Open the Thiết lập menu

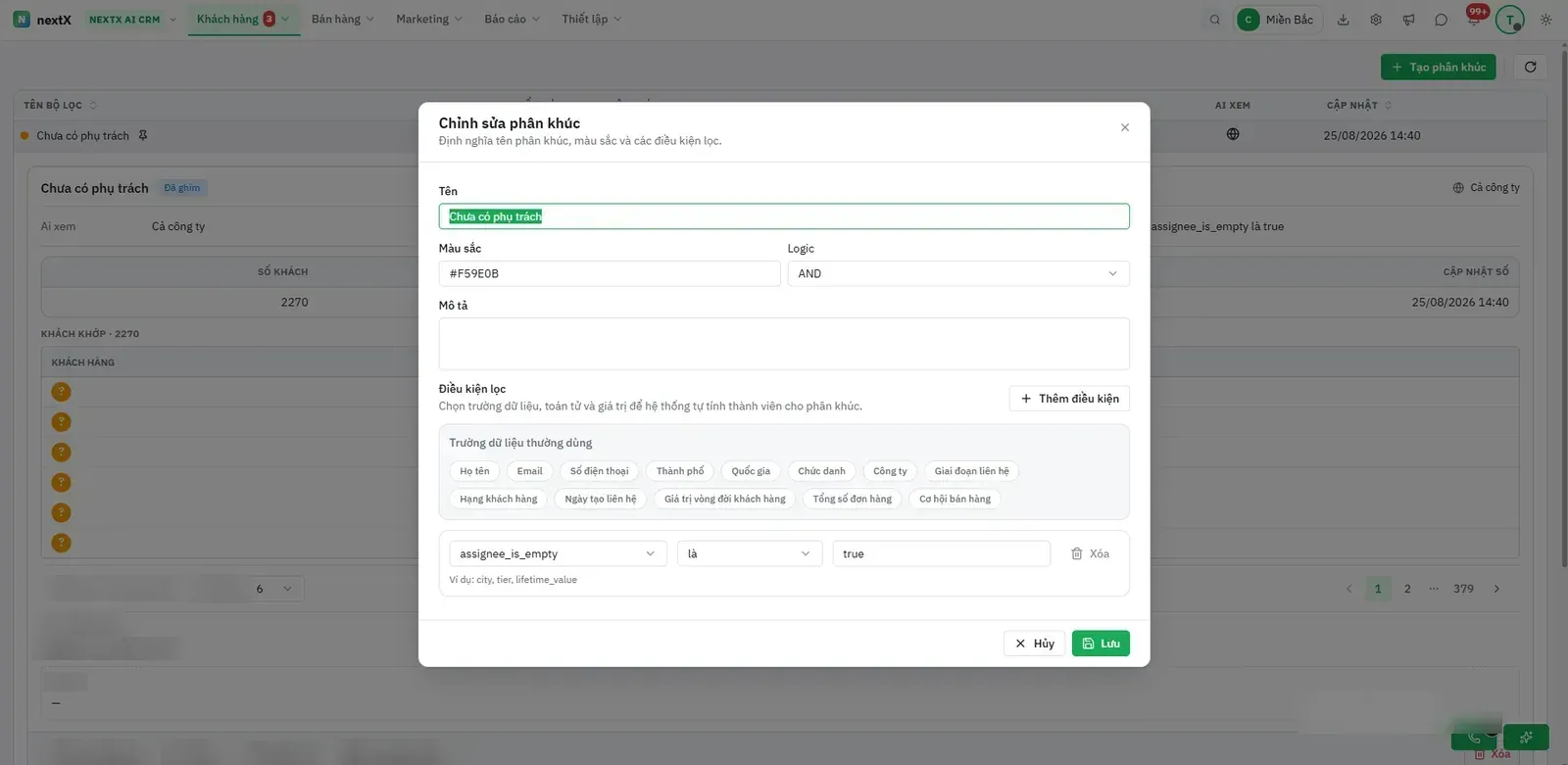pos(591,20)
